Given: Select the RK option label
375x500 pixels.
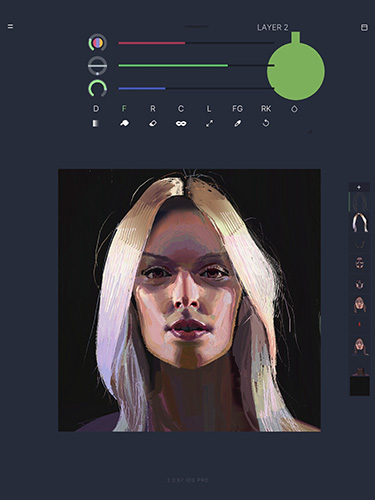Looking at the screenshot, I should [x=266, y=109].
